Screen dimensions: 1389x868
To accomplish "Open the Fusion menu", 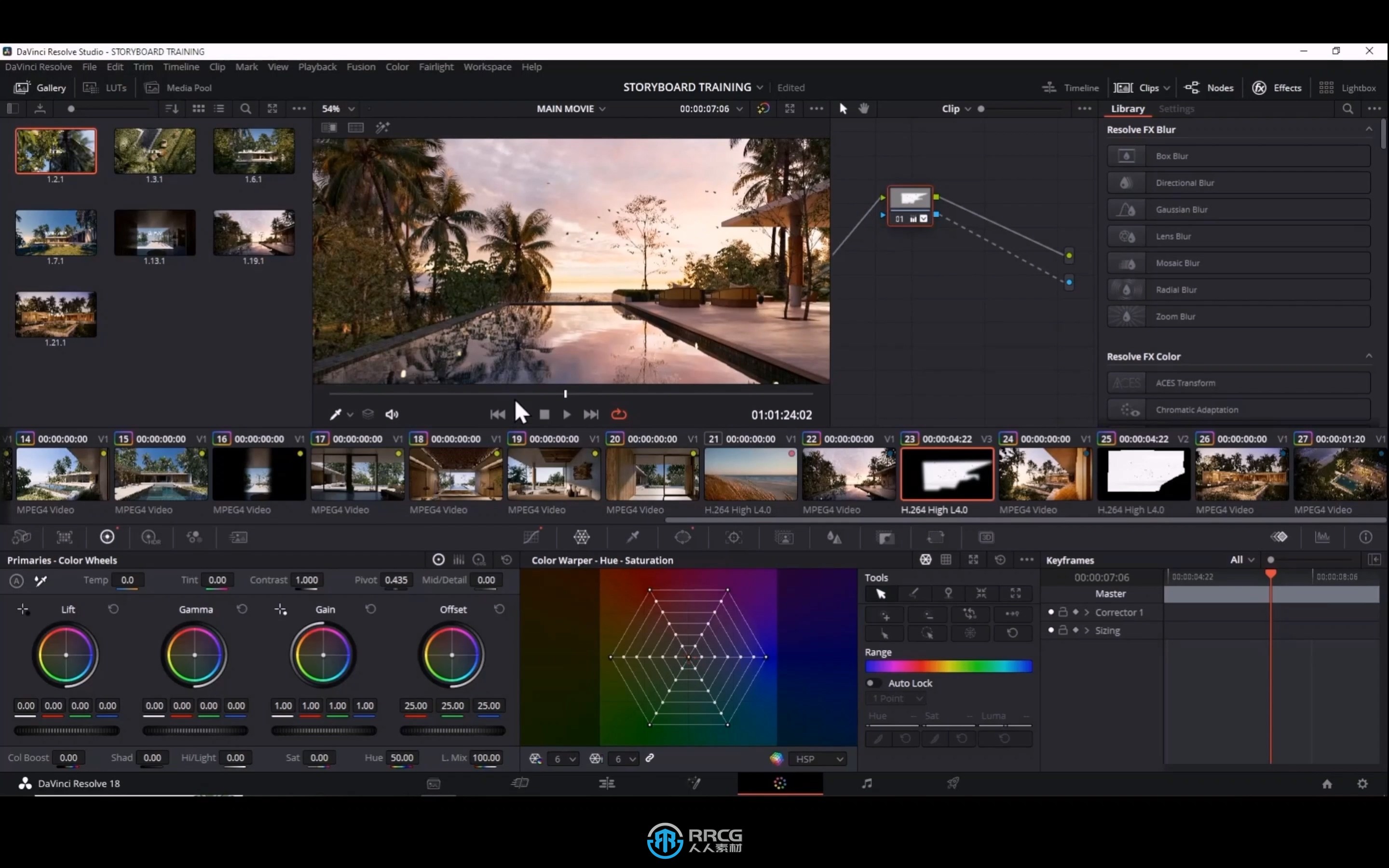I will 360,67.
